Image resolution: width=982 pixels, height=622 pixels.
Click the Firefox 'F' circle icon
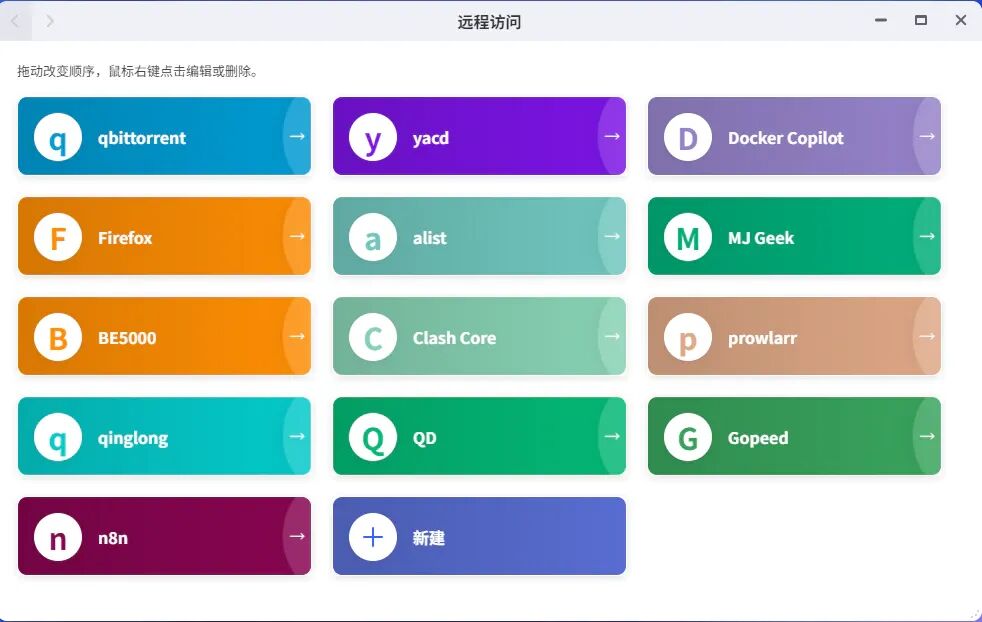click(x=58, y=237)
